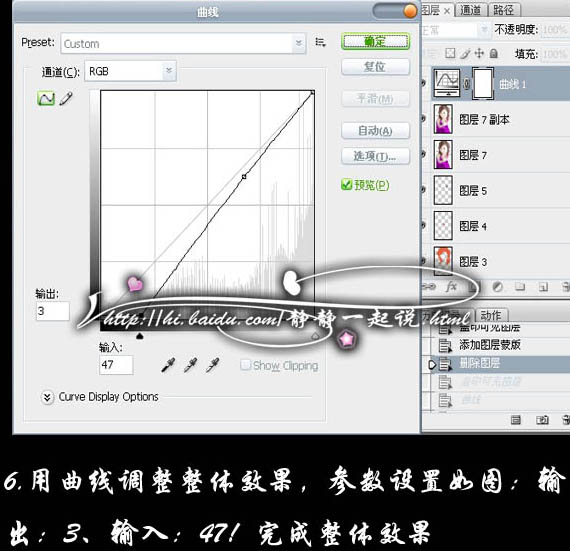The width and height of the screenshot is (570, 551).
Task: Toggle visibility of 图层 5 layer
Action: coord(424,190)
